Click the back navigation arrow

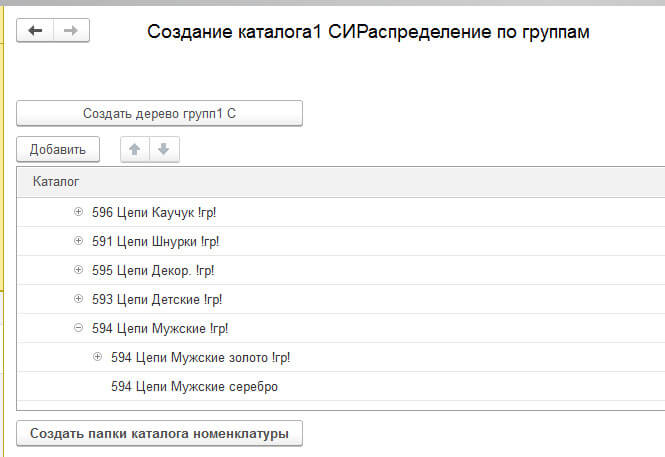[x=36, y=31]
